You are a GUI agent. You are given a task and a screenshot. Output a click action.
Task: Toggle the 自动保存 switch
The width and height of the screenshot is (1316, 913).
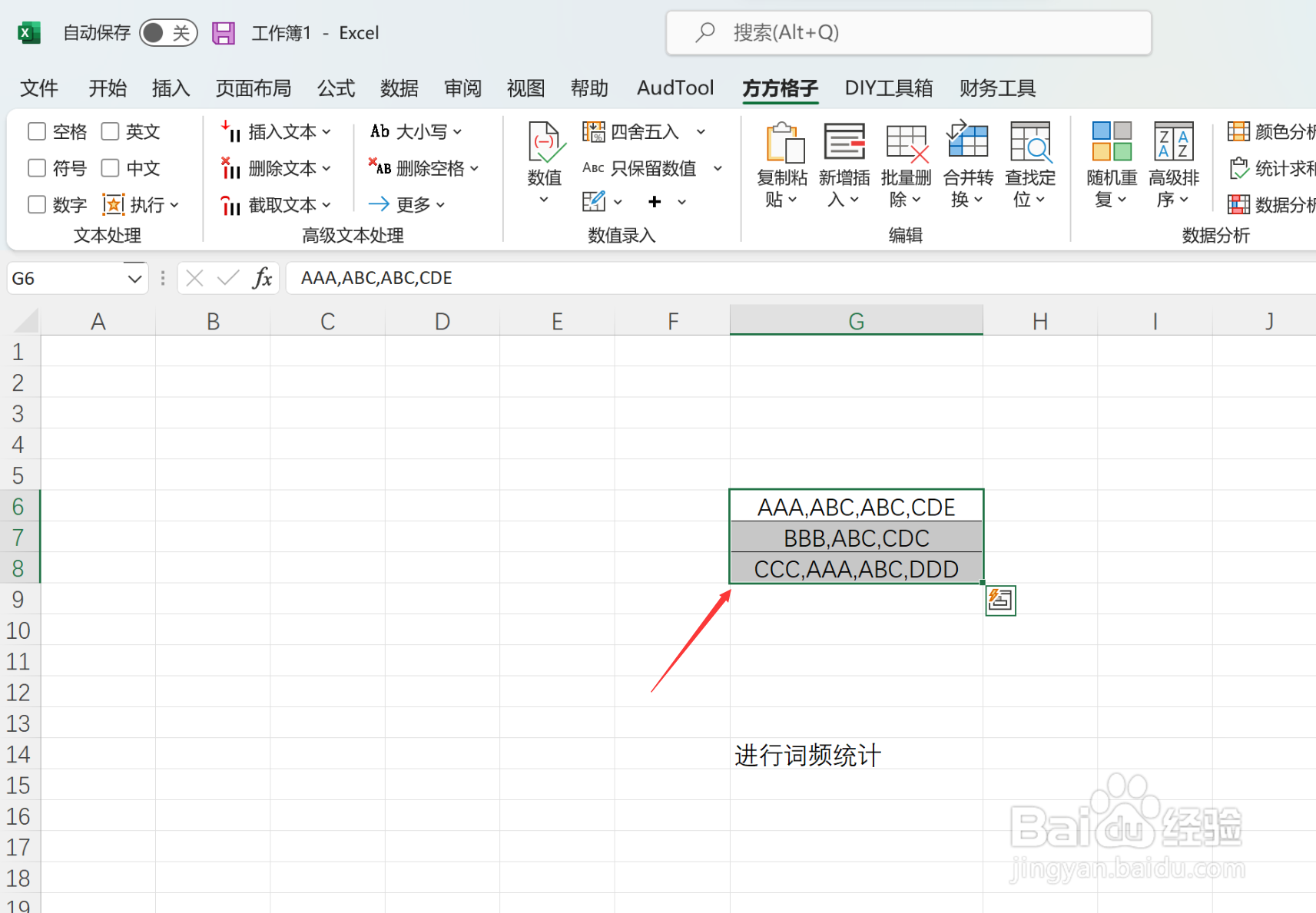[167, 32]
